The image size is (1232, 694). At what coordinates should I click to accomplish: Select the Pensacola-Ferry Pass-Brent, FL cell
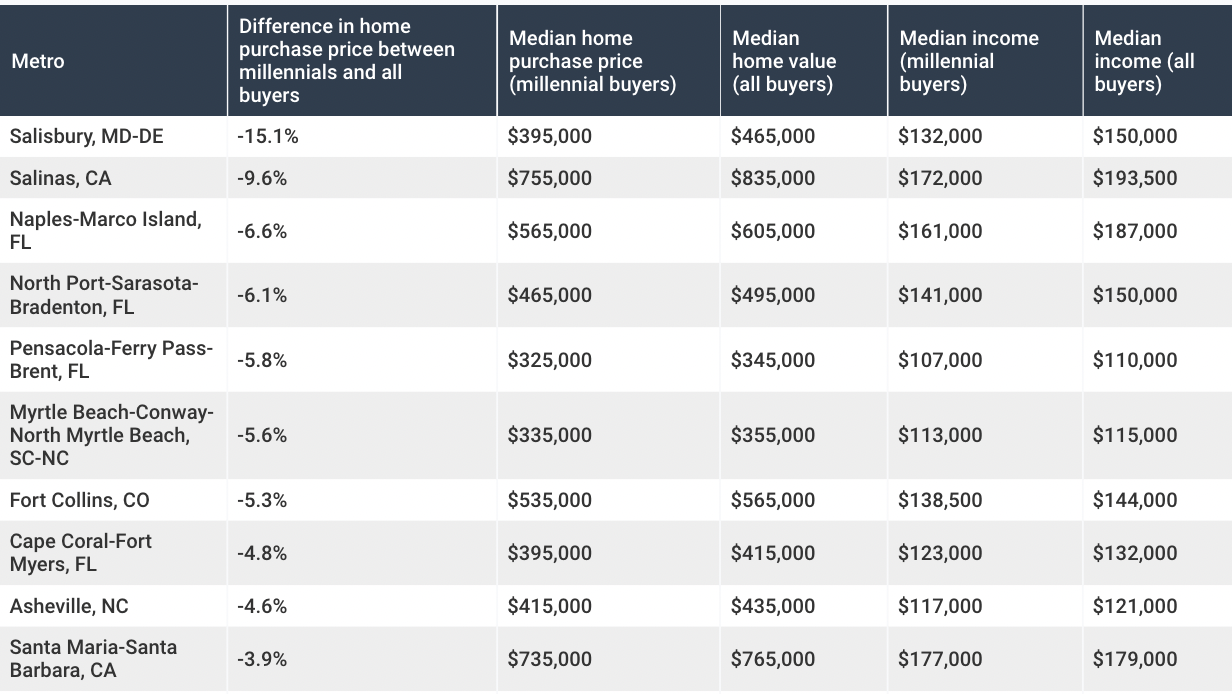pos(111,360)
